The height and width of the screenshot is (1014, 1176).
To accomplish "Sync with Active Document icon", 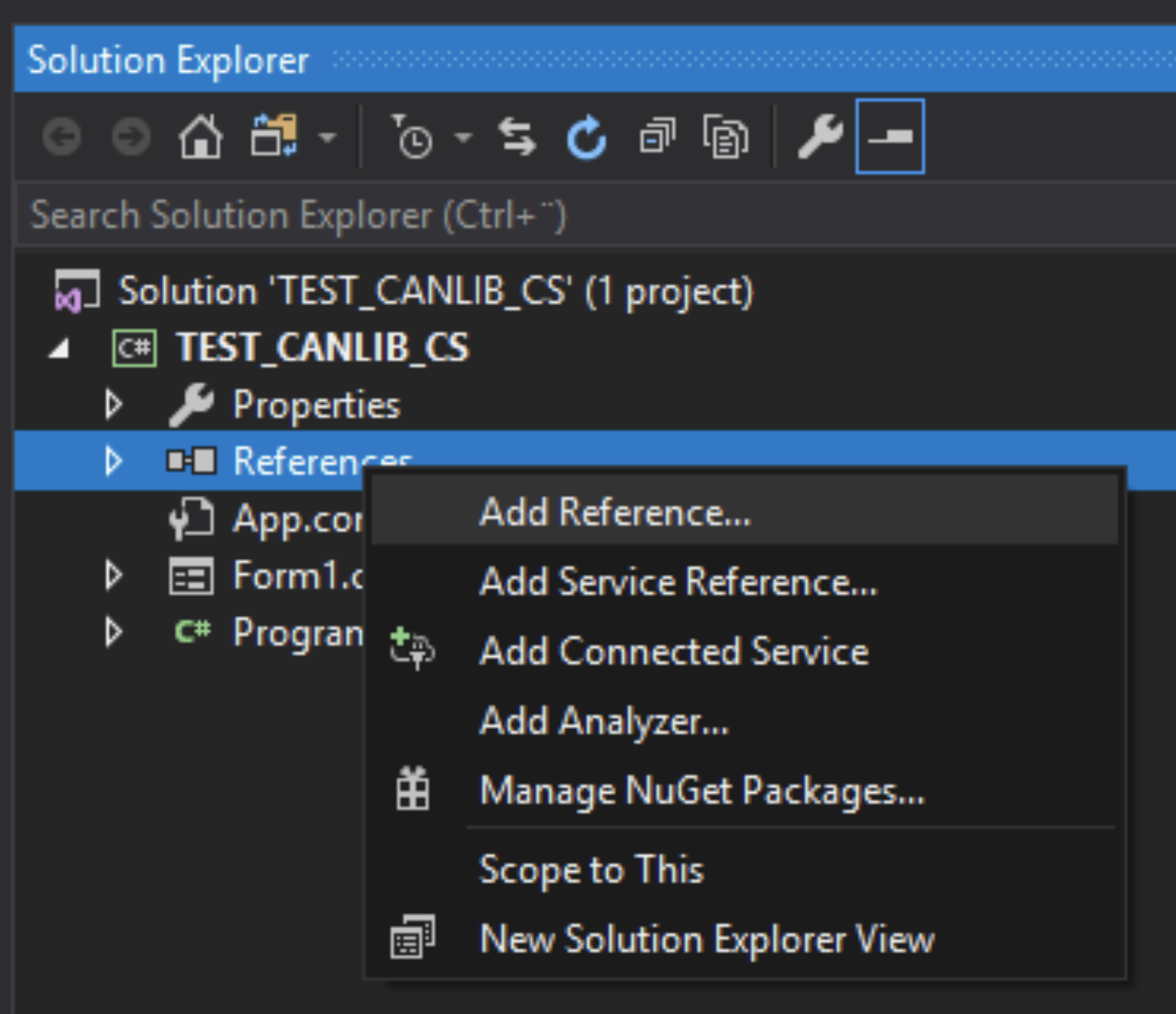I will (x=517, y=137).
